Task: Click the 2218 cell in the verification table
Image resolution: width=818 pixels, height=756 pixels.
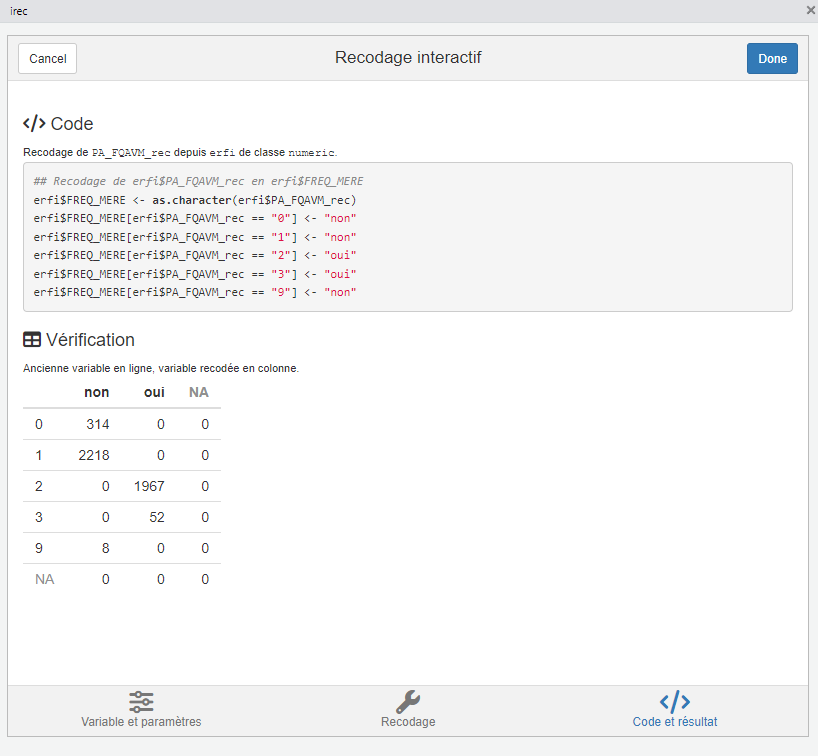Action: click(x=92, y=455)
